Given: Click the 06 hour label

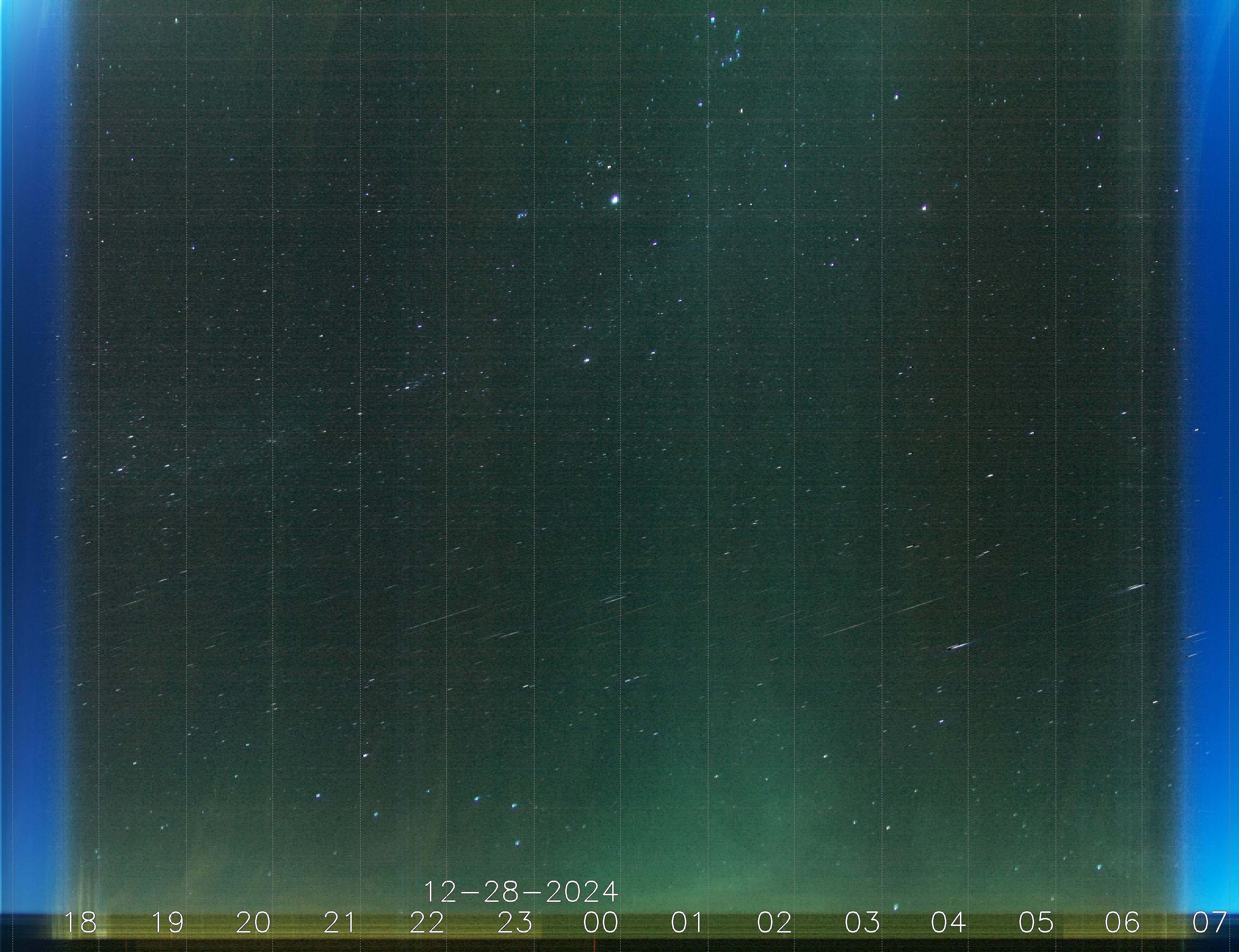Looking at the screenshot, I should 1122,923.
